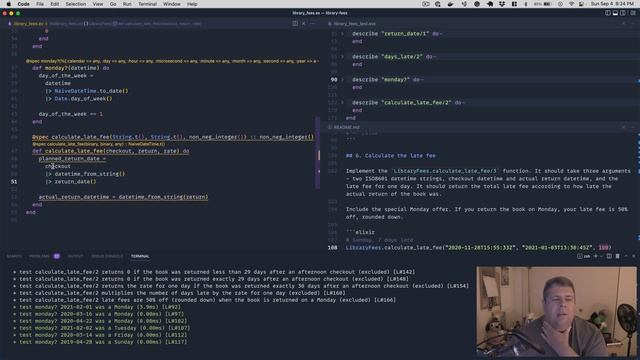The height and width of the screenshot is (360, 640).
Task: Open the Selection menu
Action: pyautogui.click(x=76, y=4)
